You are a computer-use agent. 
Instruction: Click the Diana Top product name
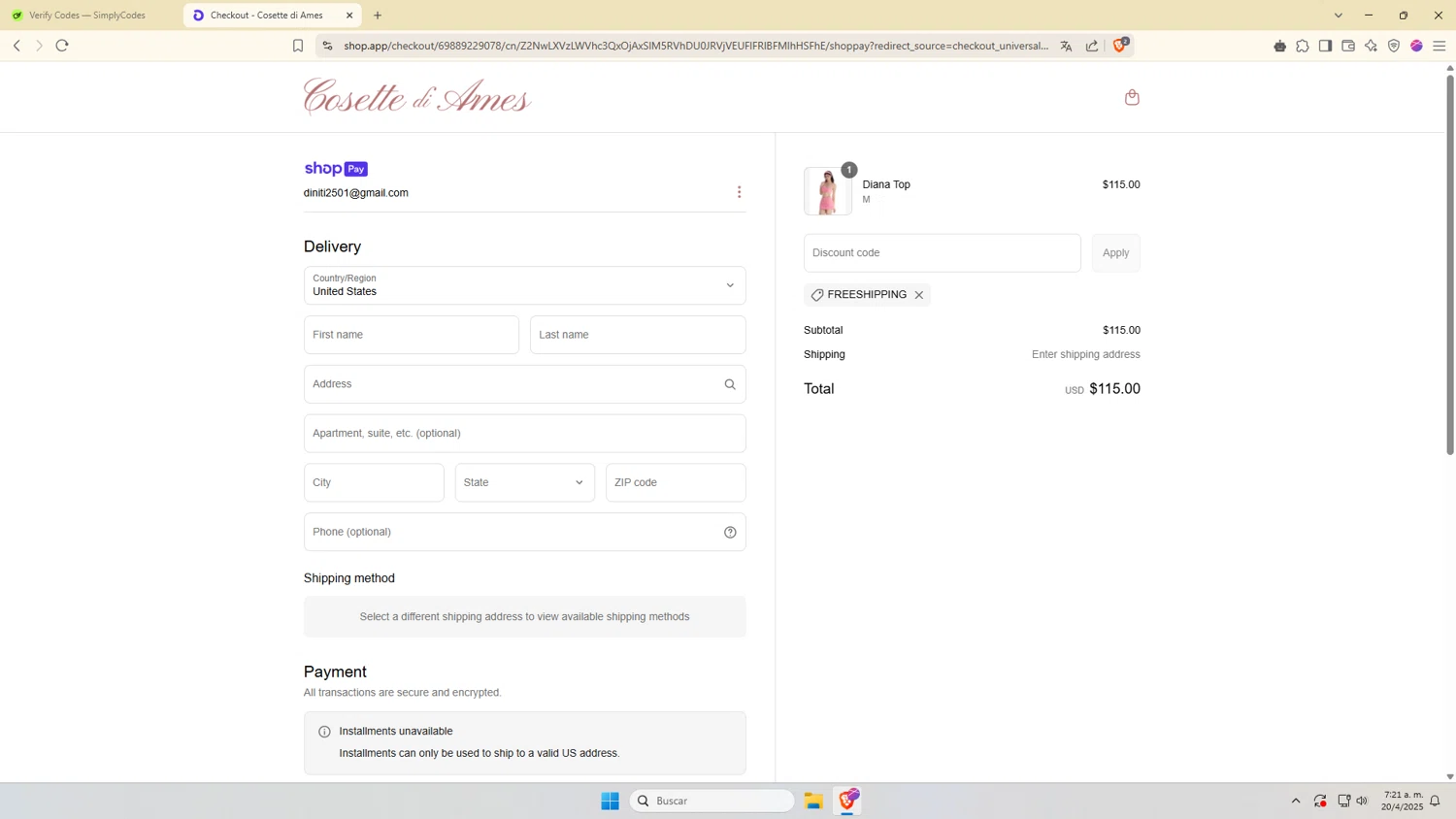886,184
